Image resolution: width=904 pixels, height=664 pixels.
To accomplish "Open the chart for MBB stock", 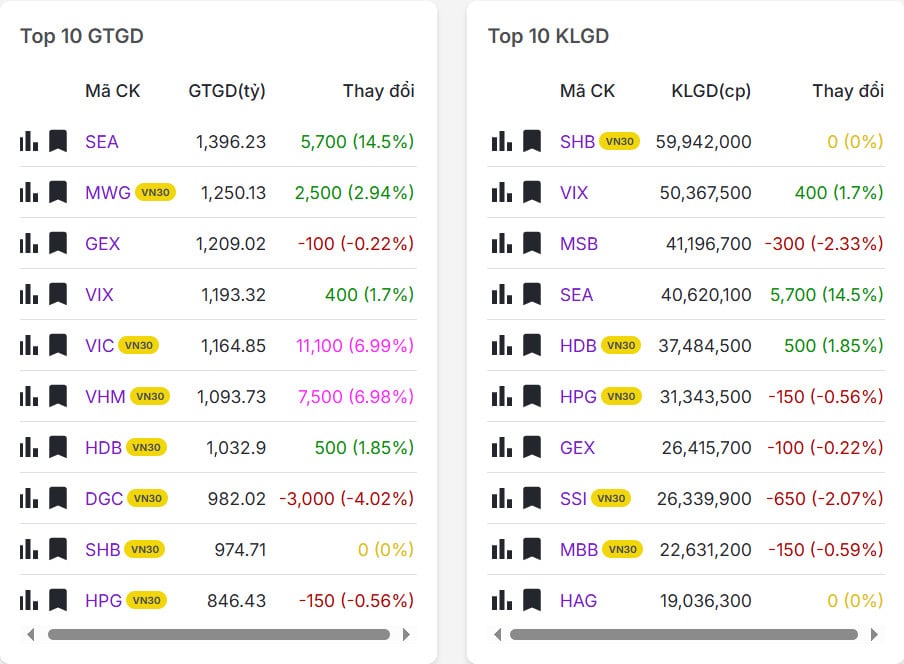I will tap(501, 549).
